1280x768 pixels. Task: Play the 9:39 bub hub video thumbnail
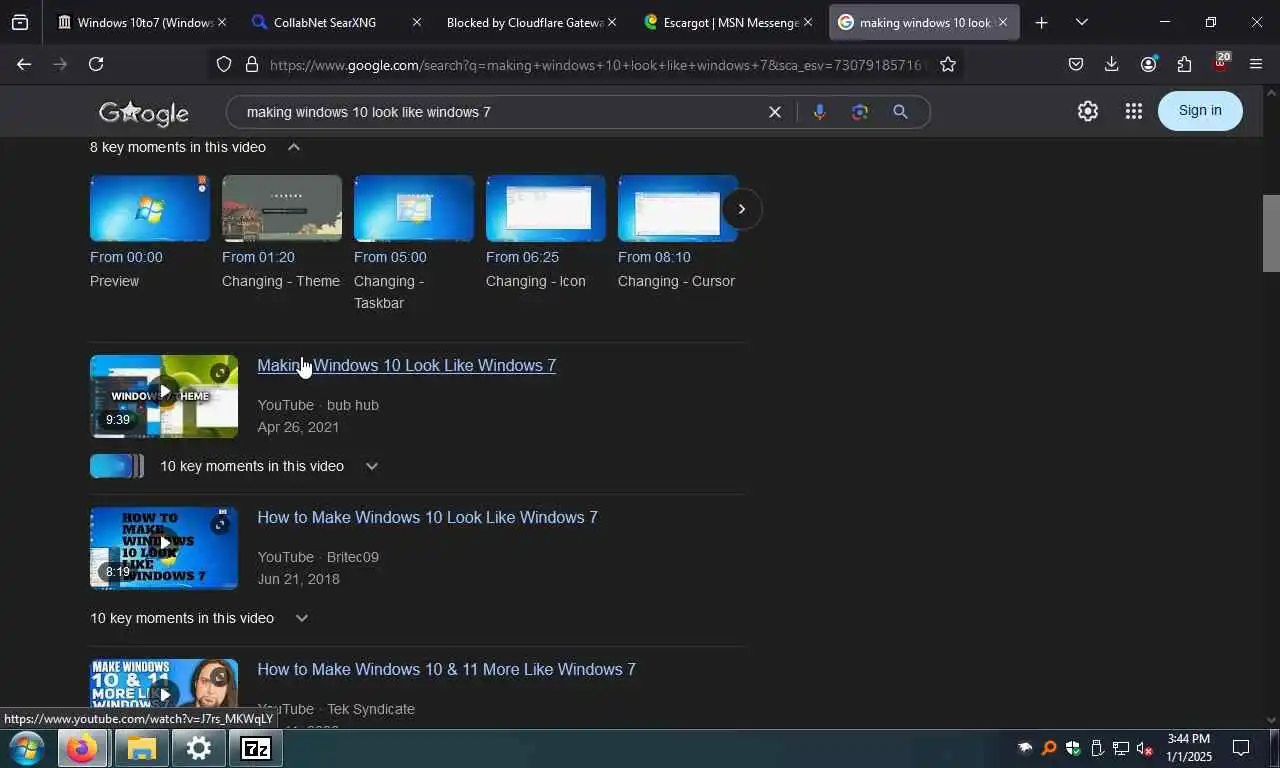[x=164, y=396]
